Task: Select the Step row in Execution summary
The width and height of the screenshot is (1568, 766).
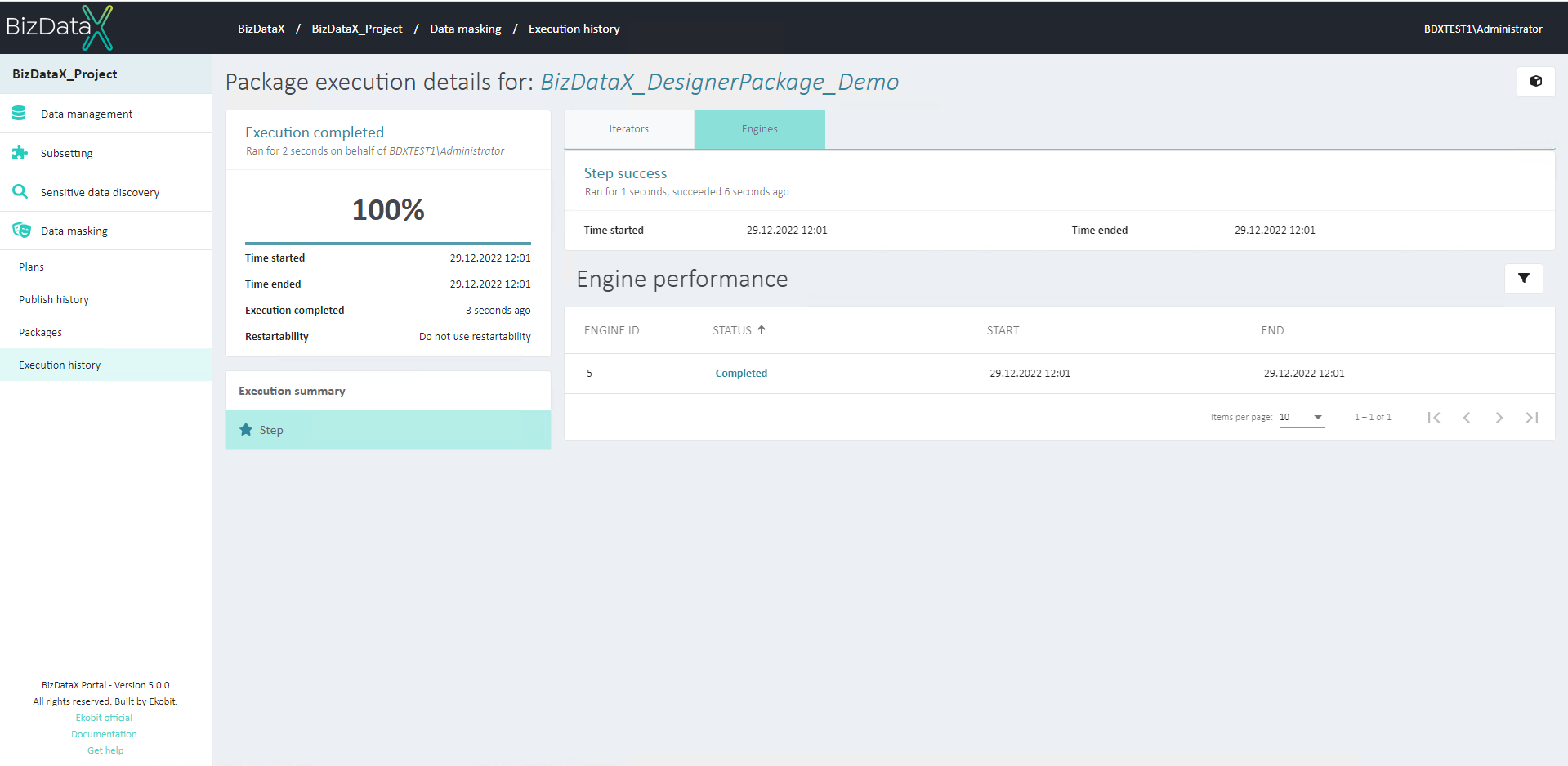Action: click(388, 429)
